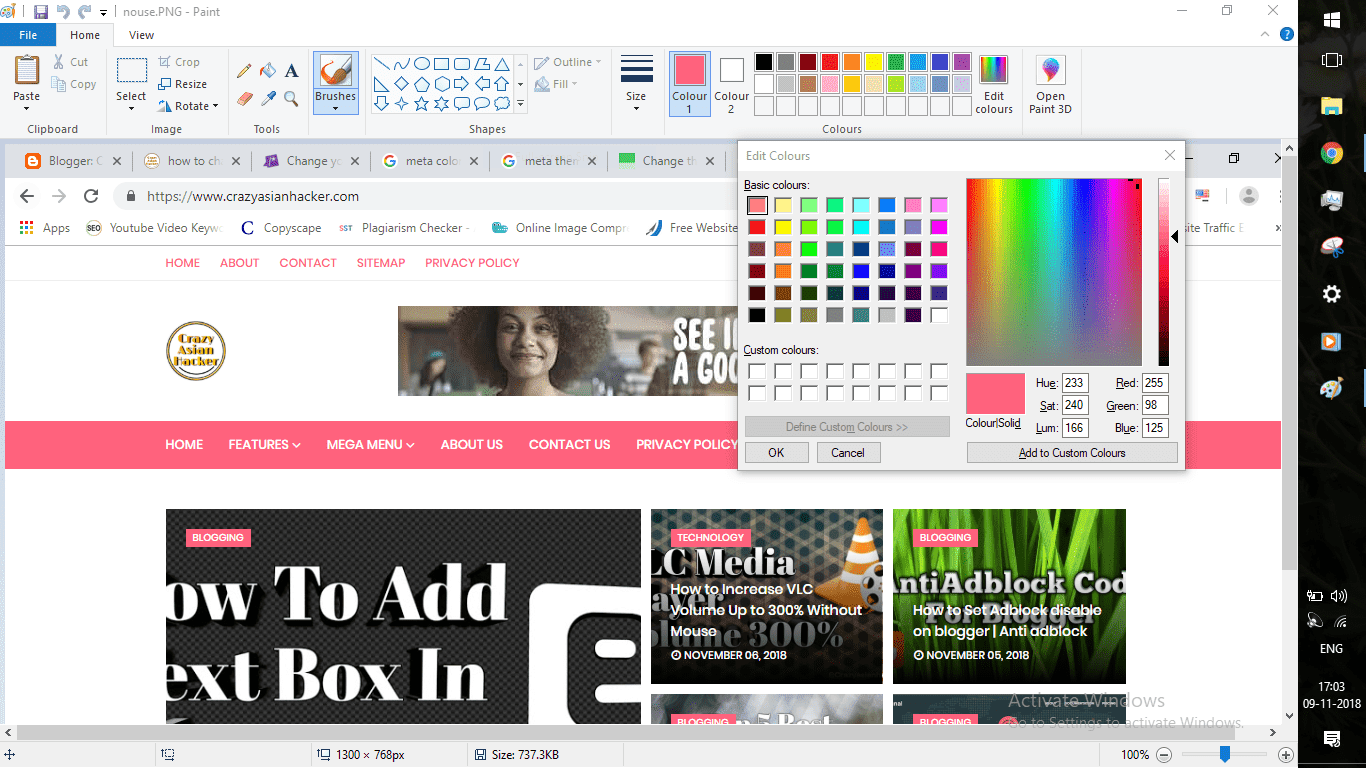Pick purple in the ribbon colour palette
Viewport: 1366px width, 768px height.
(961, 62)
